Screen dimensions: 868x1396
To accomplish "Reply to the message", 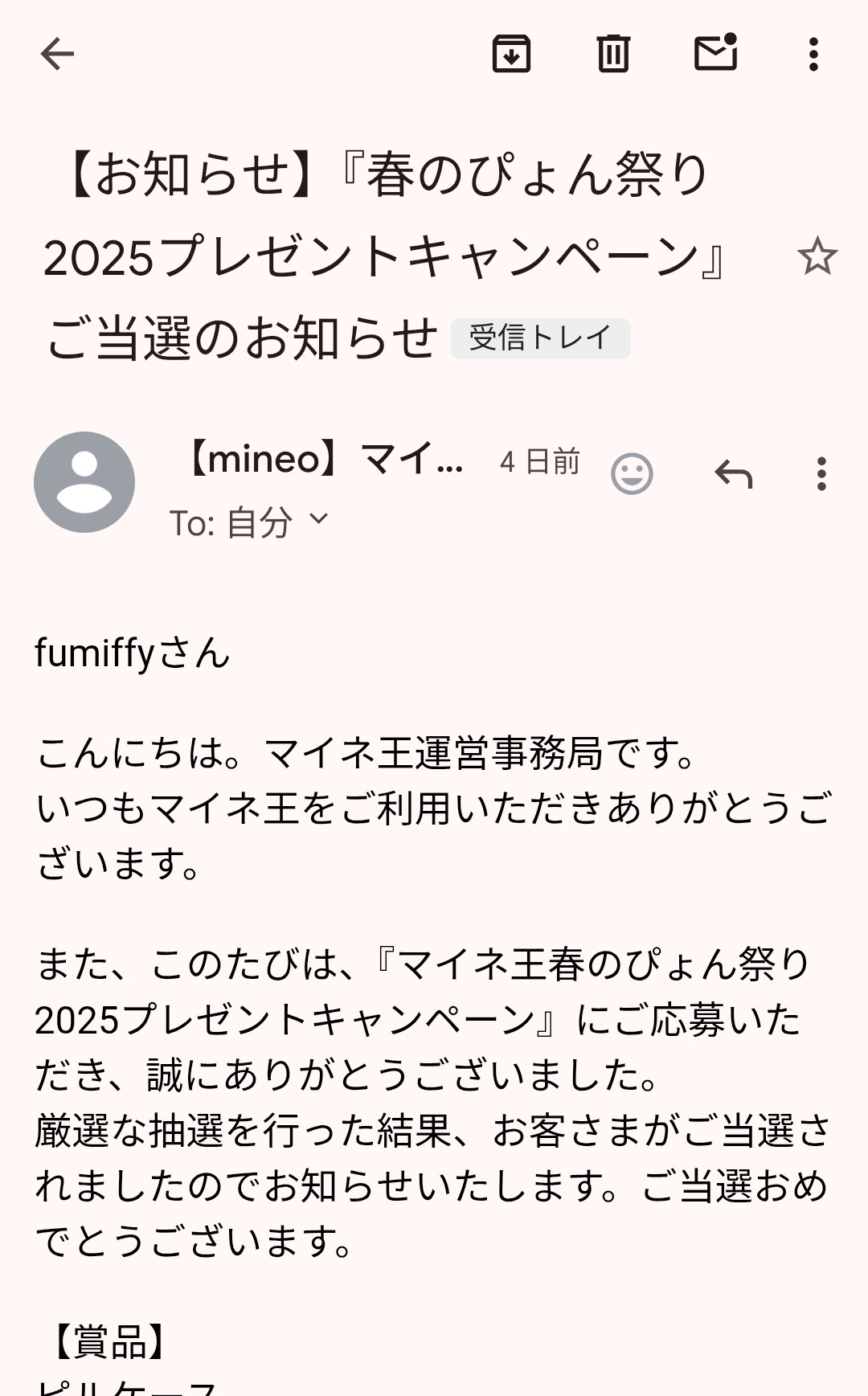I will (x=734, y=474).
